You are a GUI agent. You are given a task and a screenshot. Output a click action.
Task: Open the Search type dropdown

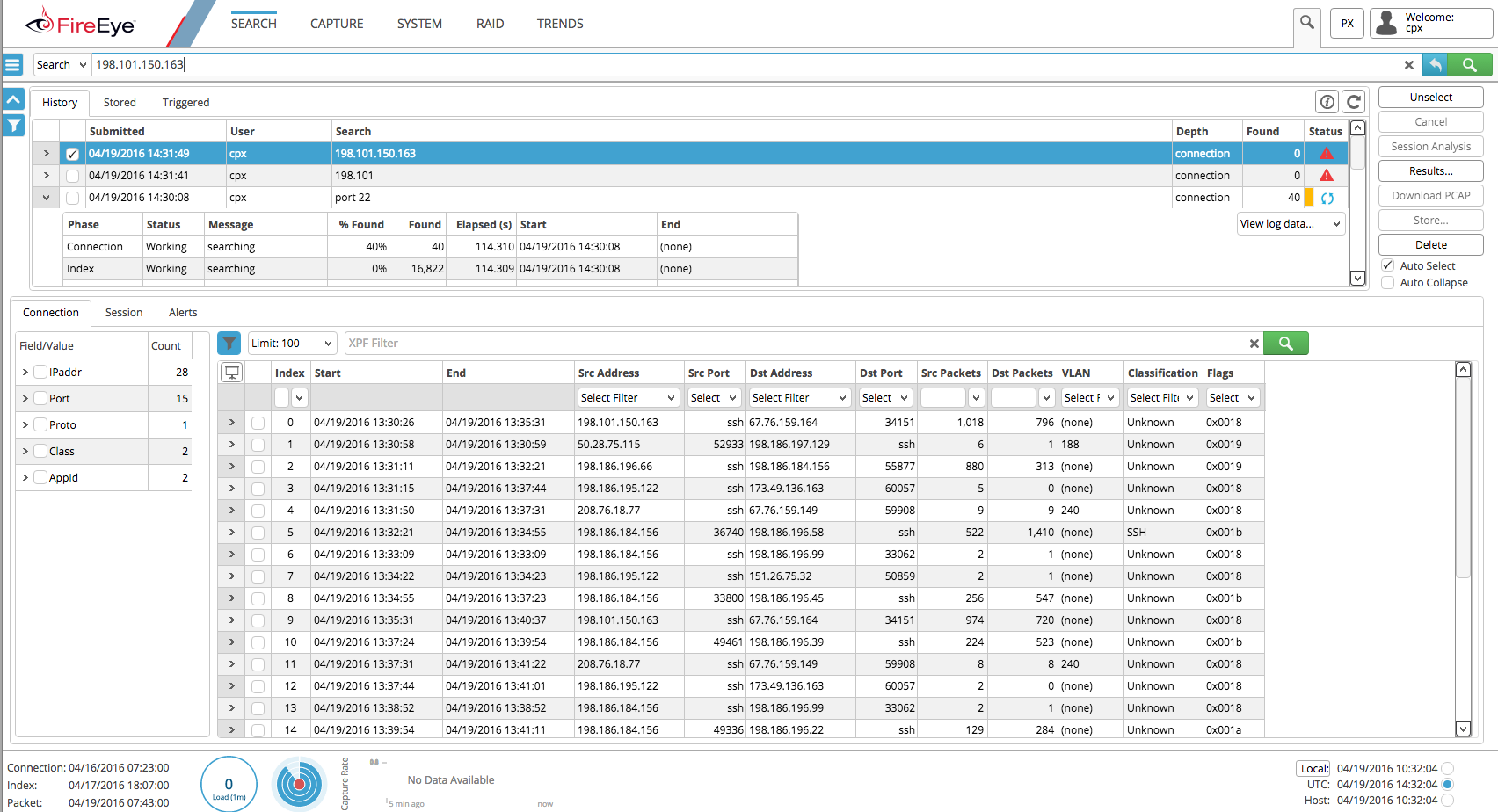click(x=62, y=64)
